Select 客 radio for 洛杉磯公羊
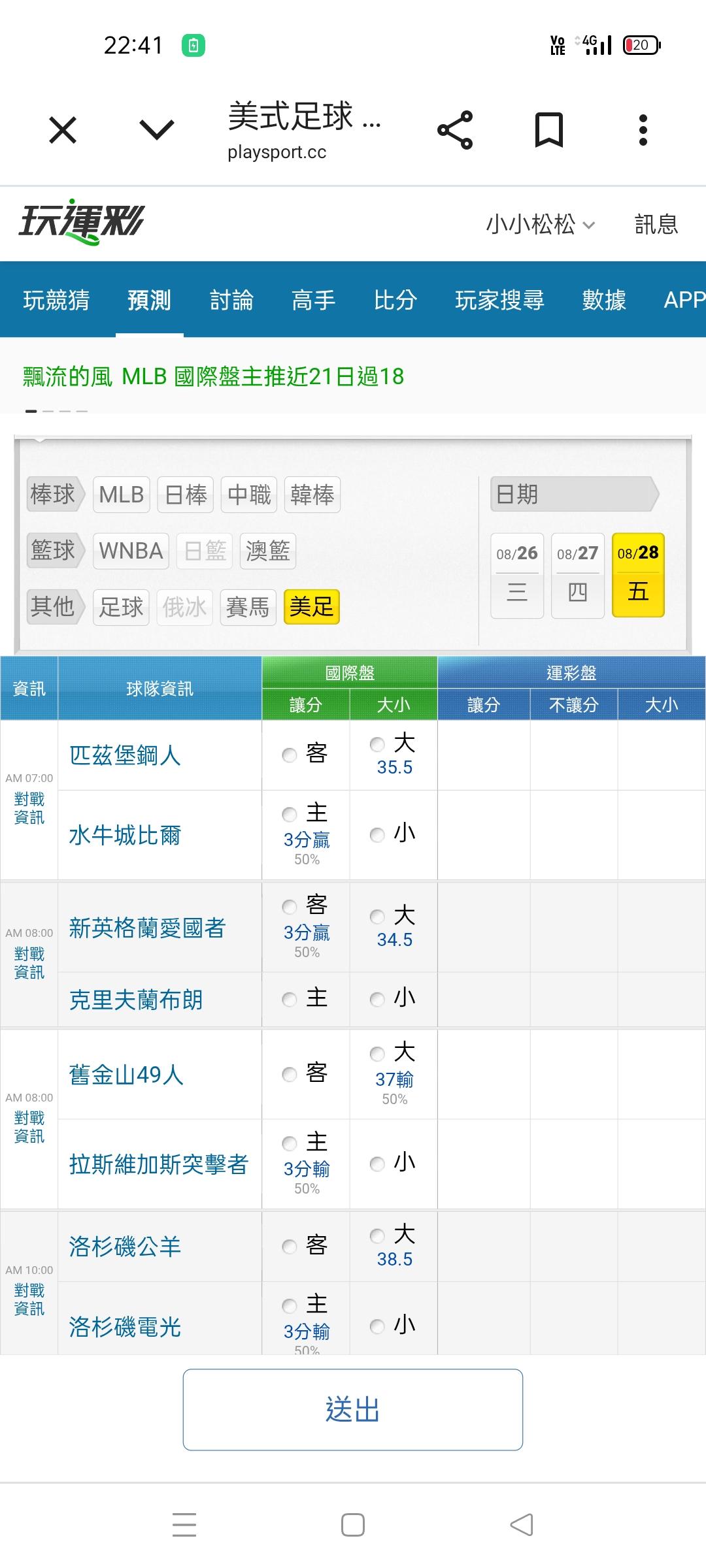Screen dimensions: 706x1568 point(290,1247)
